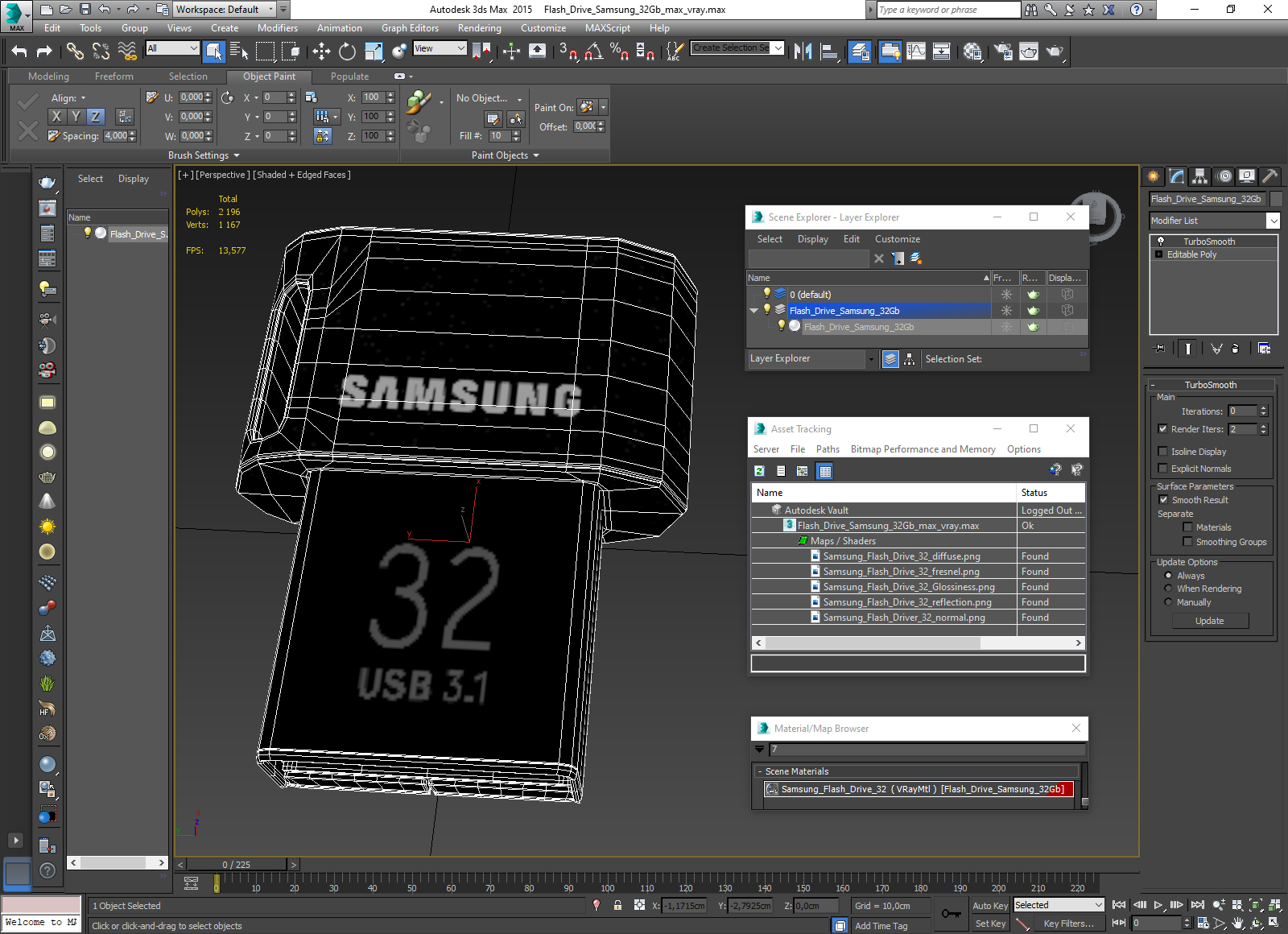Screen dimensions: 1288x934
Task: Click the TurboSmooth Iterations field
Action: (x=1242, y=411)
